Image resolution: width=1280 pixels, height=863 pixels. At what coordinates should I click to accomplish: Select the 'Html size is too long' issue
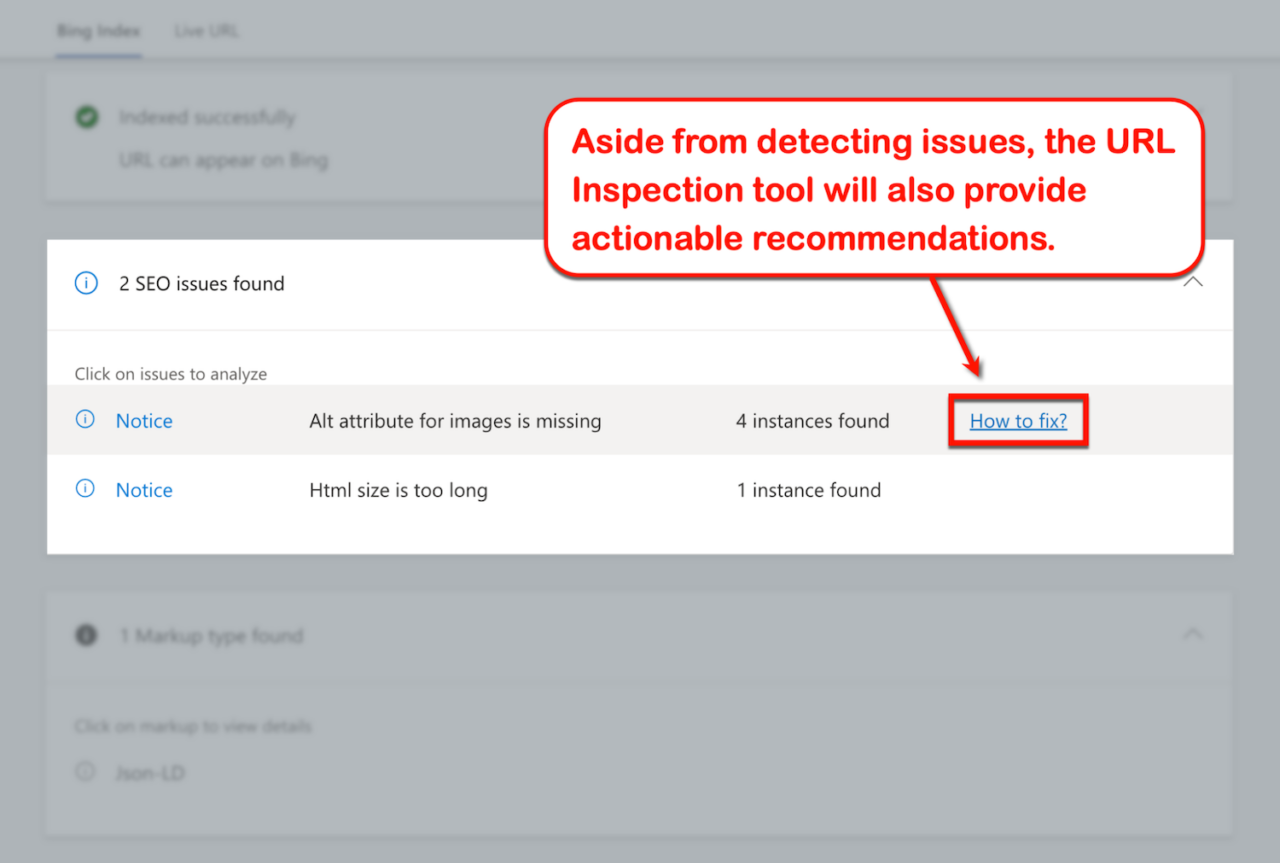(398, 490)
